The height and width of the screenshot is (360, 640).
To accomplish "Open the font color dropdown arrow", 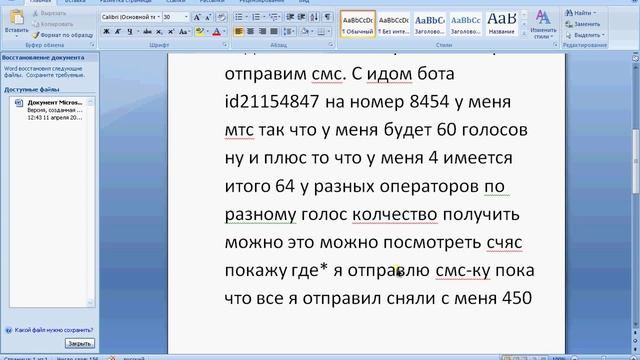I will tap(224, 31).
